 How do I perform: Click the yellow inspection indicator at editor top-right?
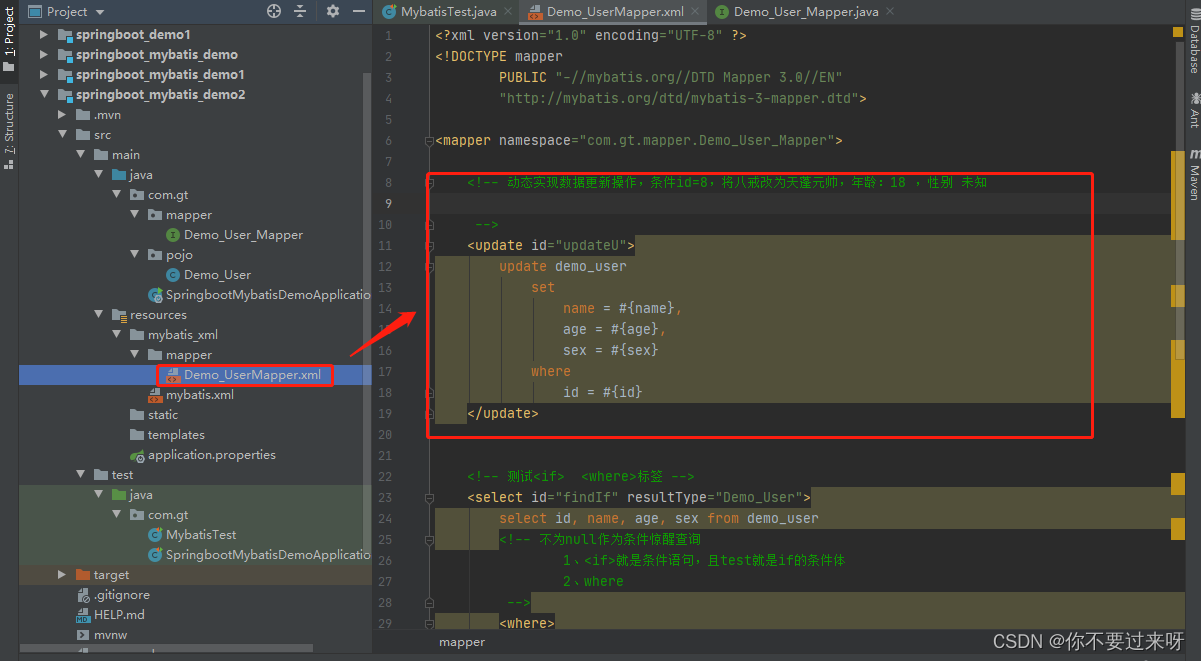click(1177, 33)
